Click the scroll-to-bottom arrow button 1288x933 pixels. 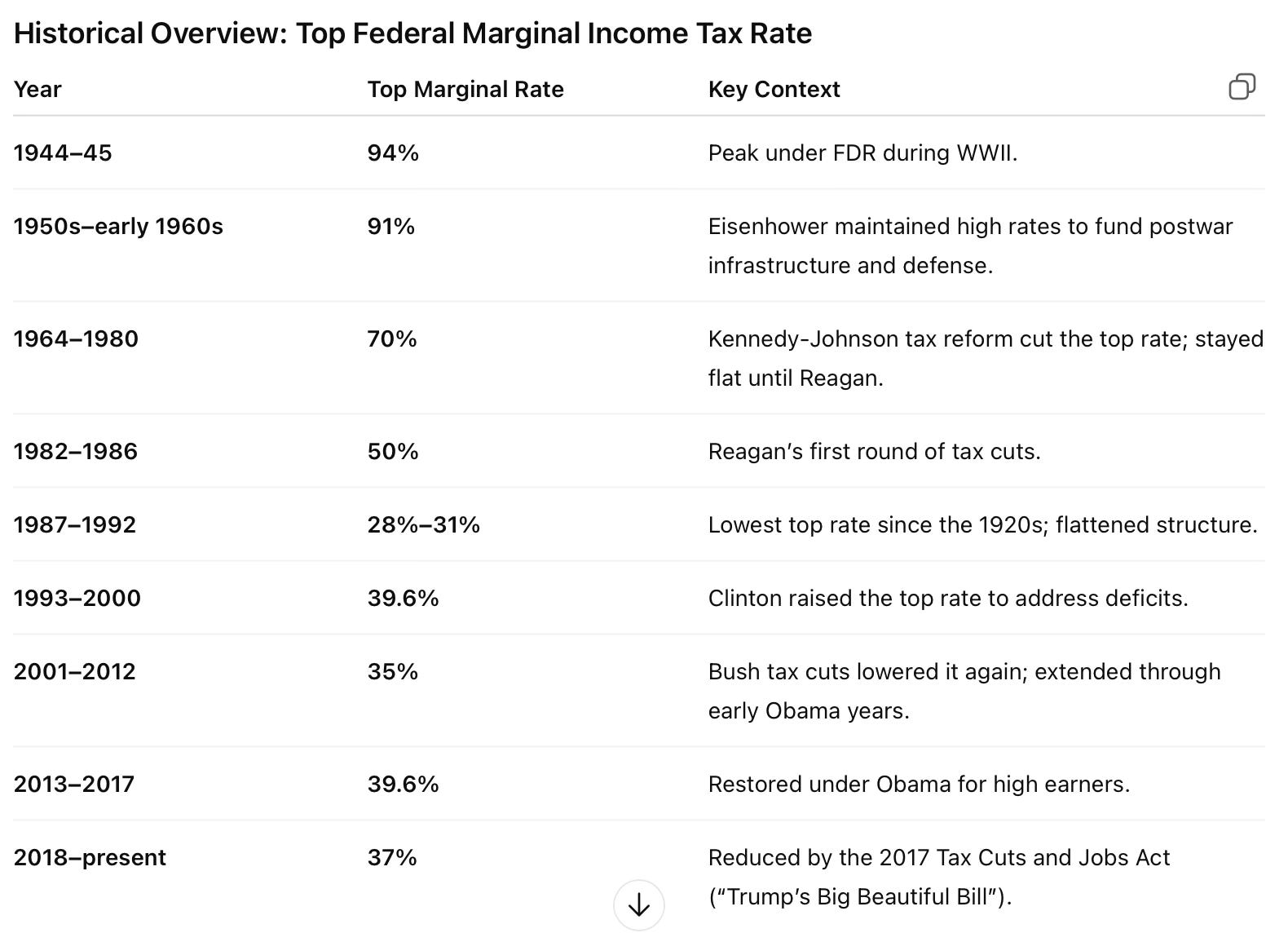639,904
